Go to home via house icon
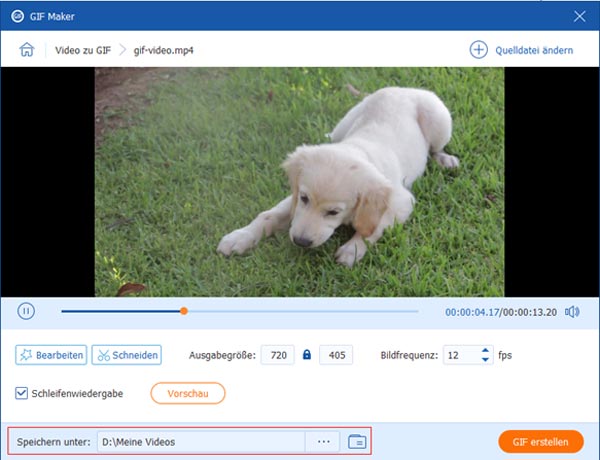This screenshot has height=460, width=600. point(27,50)
